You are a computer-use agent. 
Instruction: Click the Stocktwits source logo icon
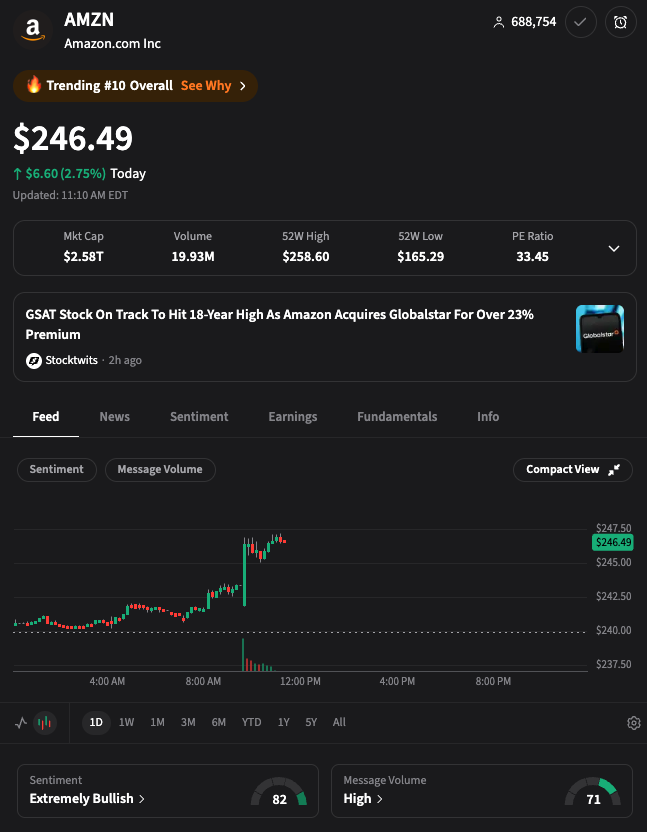click(x=33, y=361)
